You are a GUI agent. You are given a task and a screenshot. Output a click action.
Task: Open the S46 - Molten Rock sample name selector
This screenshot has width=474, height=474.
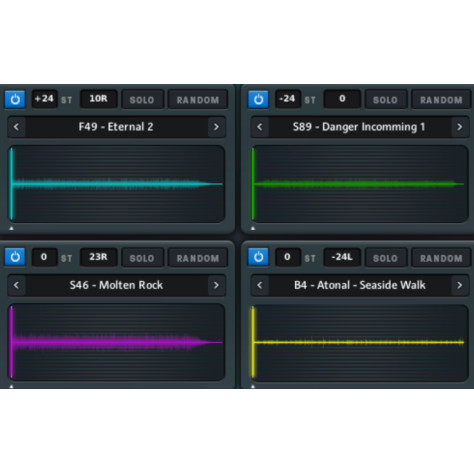point(116,285)
